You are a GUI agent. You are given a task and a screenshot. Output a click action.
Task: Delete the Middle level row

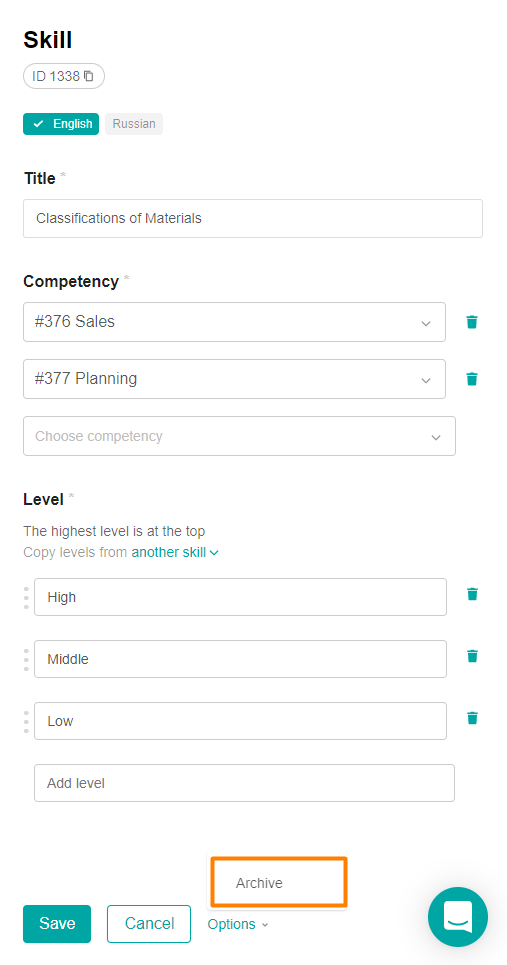point(472,656)
